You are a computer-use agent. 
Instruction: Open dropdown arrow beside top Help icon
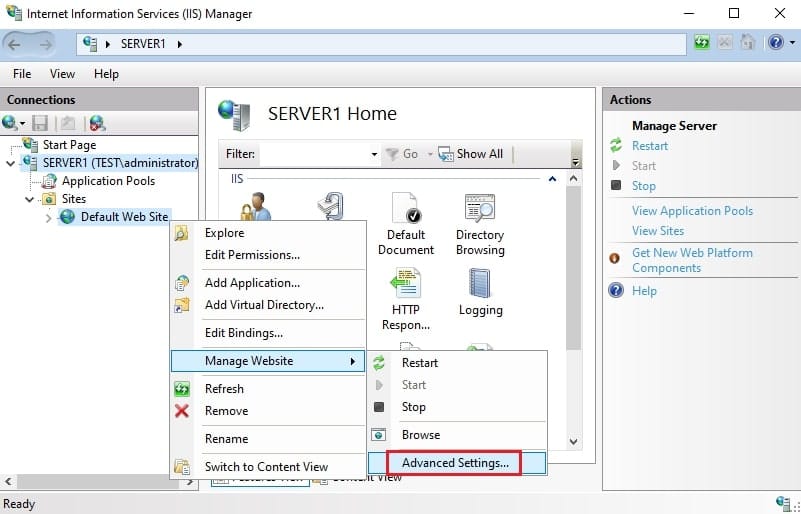point(792,43)
